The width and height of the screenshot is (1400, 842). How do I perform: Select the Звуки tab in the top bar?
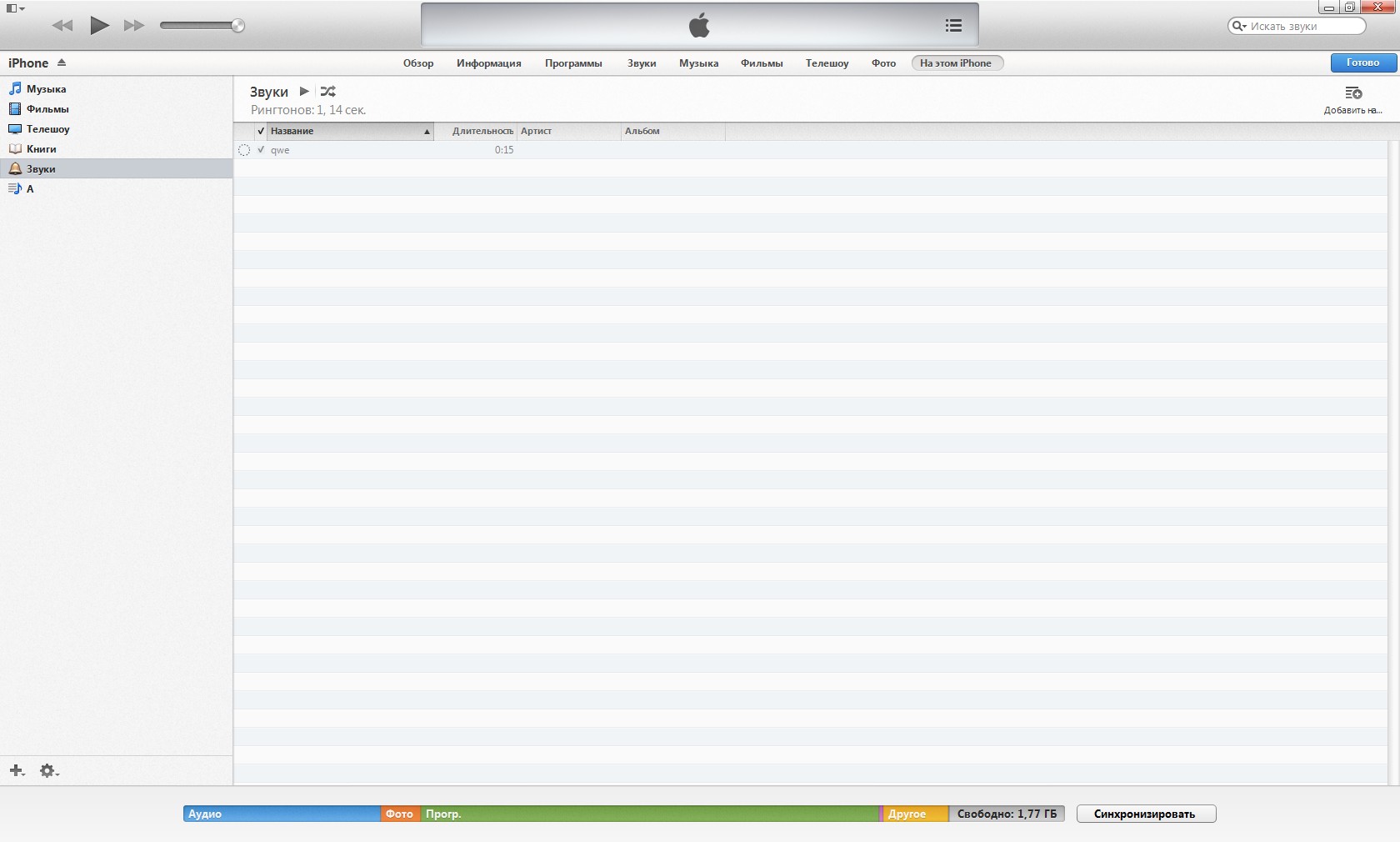tap(642, 63)
